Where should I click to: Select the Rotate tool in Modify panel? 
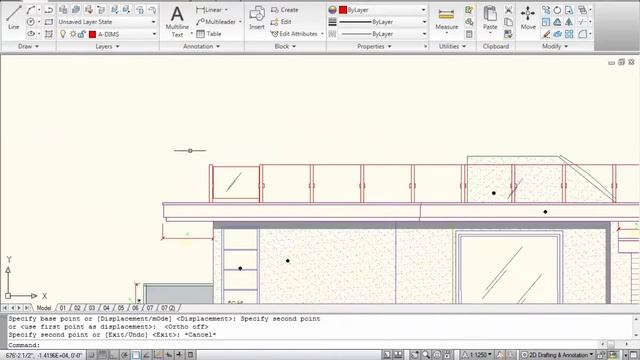(x=557, y=10)
